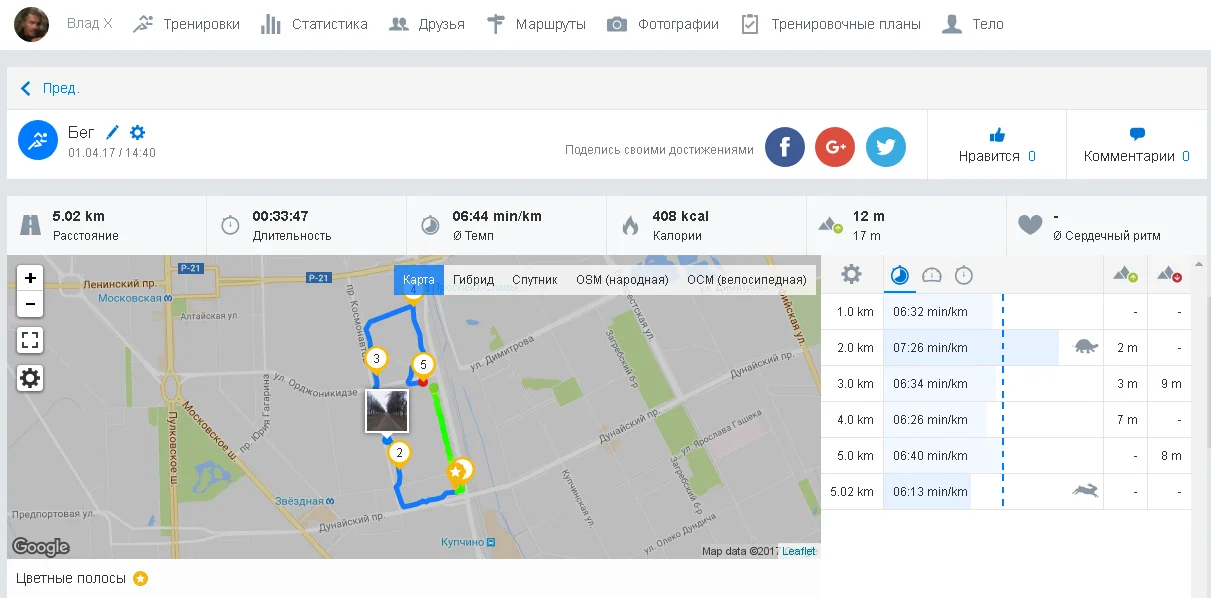Click the ascent mountain icon with green arrow
1211x598 pixels.
(x=1125, y=275)
